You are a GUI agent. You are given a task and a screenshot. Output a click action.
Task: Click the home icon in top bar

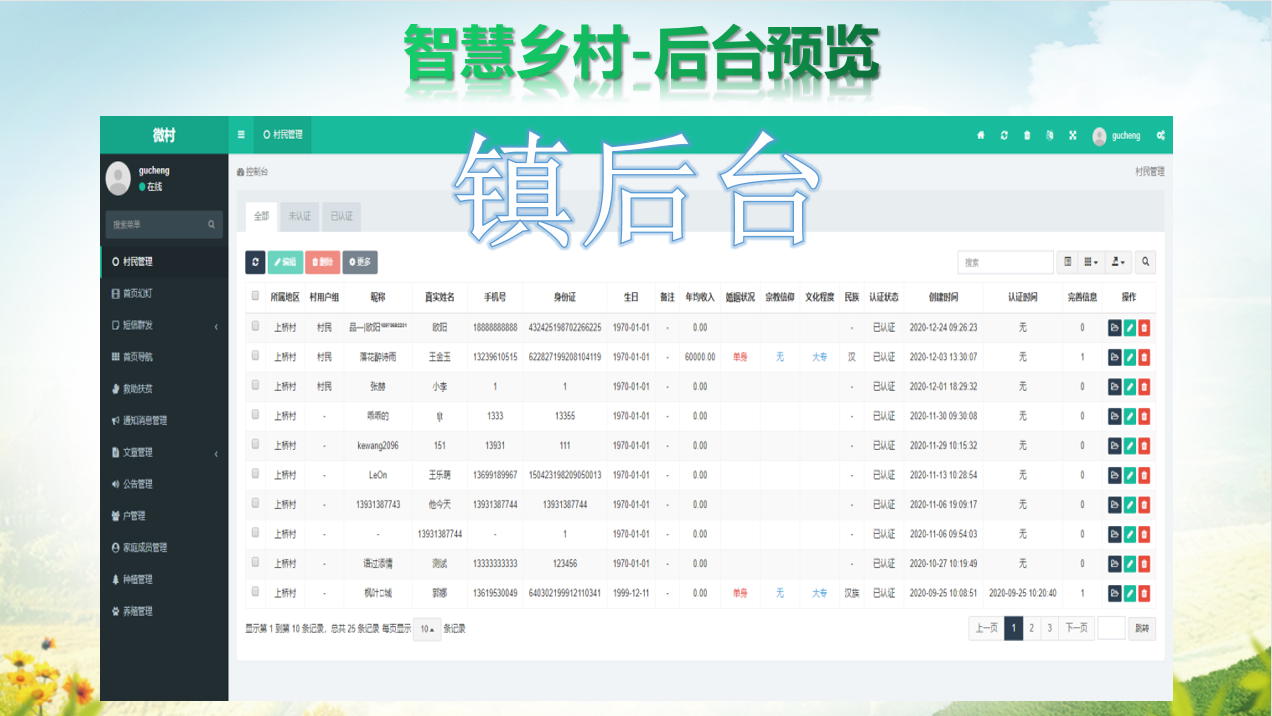pos(981,135)
